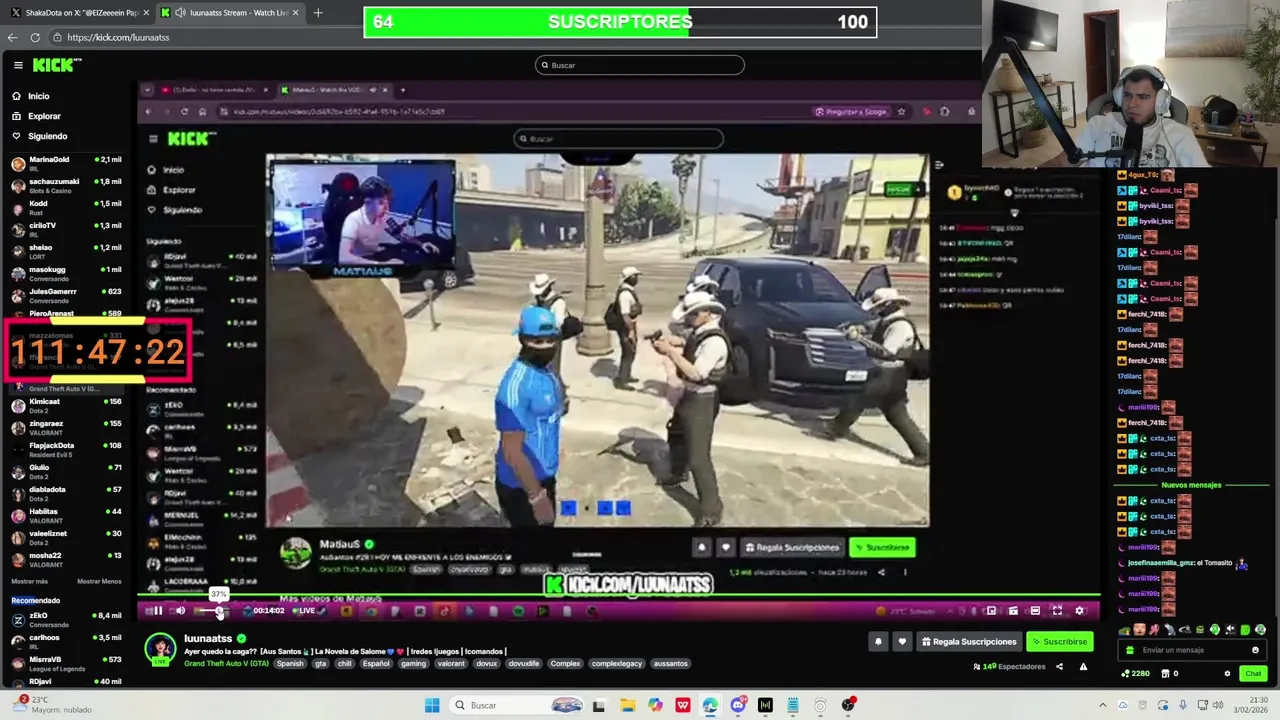Share the stream using the share icon
The height and width of the screenshot is (720, 1280).
tap(1059, 667)
